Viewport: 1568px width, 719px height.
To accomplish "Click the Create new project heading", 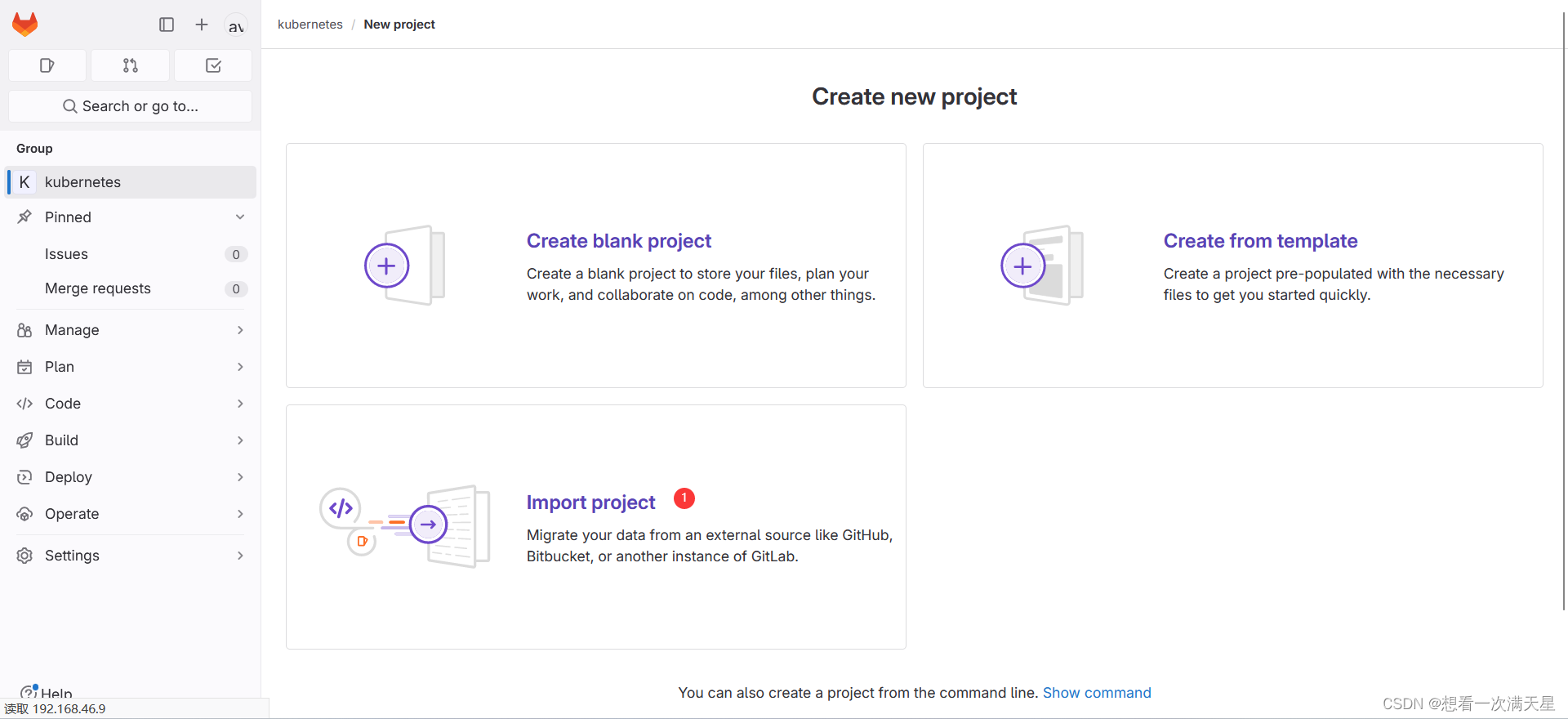I will point(914,96).
